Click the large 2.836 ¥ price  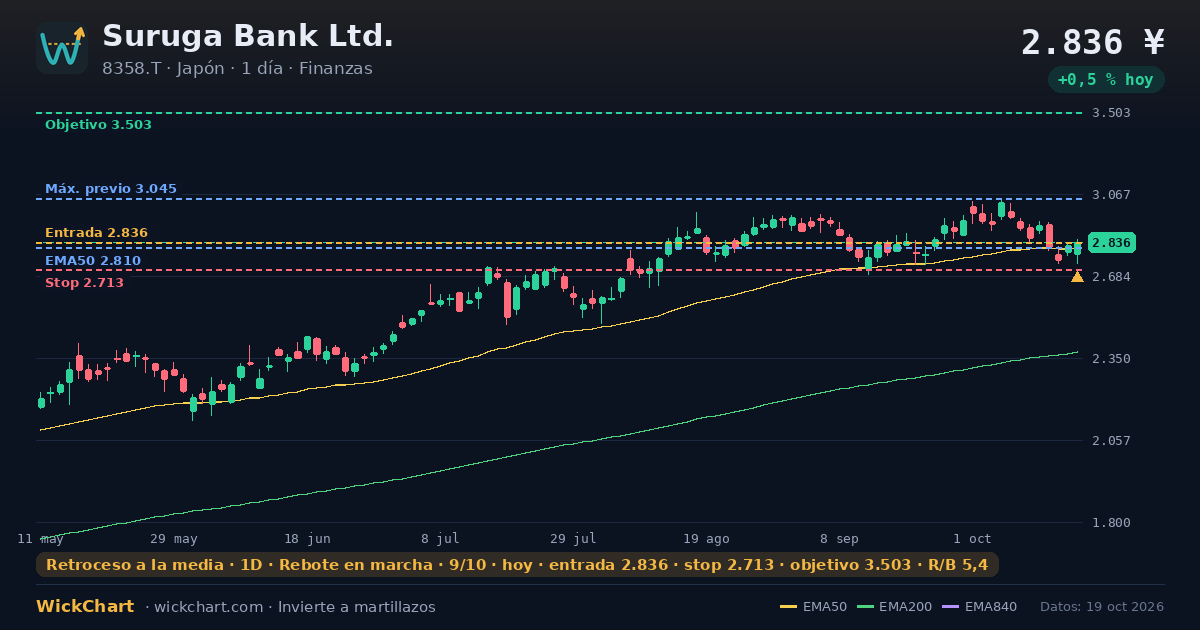1093,43
